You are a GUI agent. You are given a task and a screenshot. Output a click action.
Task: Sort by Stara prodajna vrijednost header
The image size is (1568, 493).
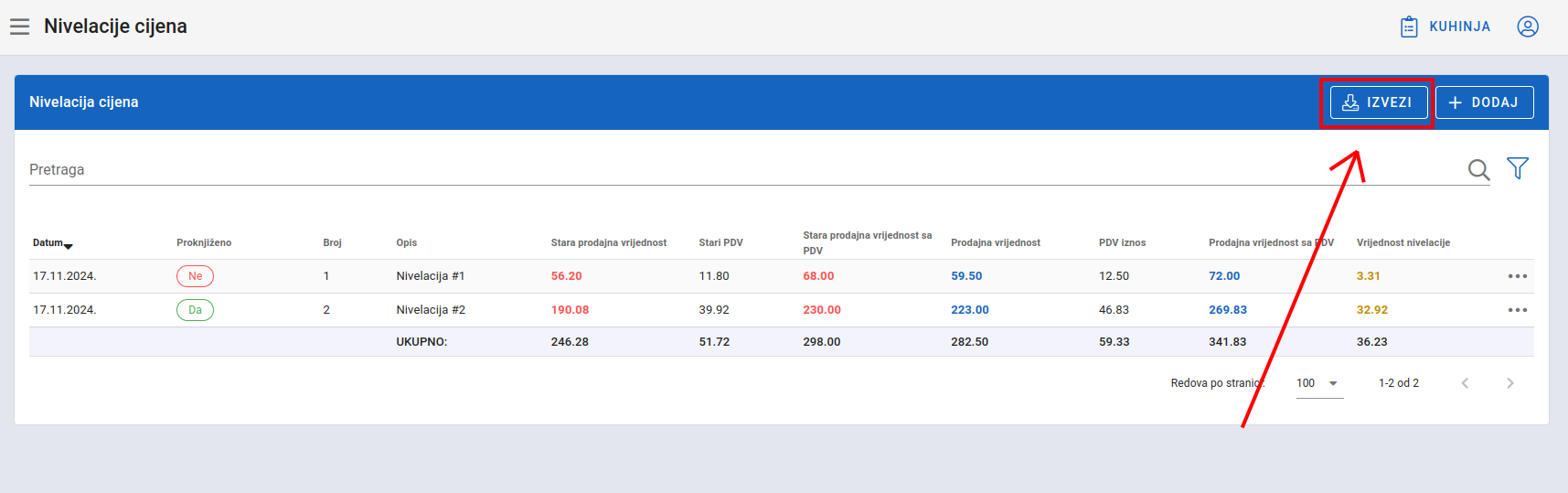pos(609,242)
